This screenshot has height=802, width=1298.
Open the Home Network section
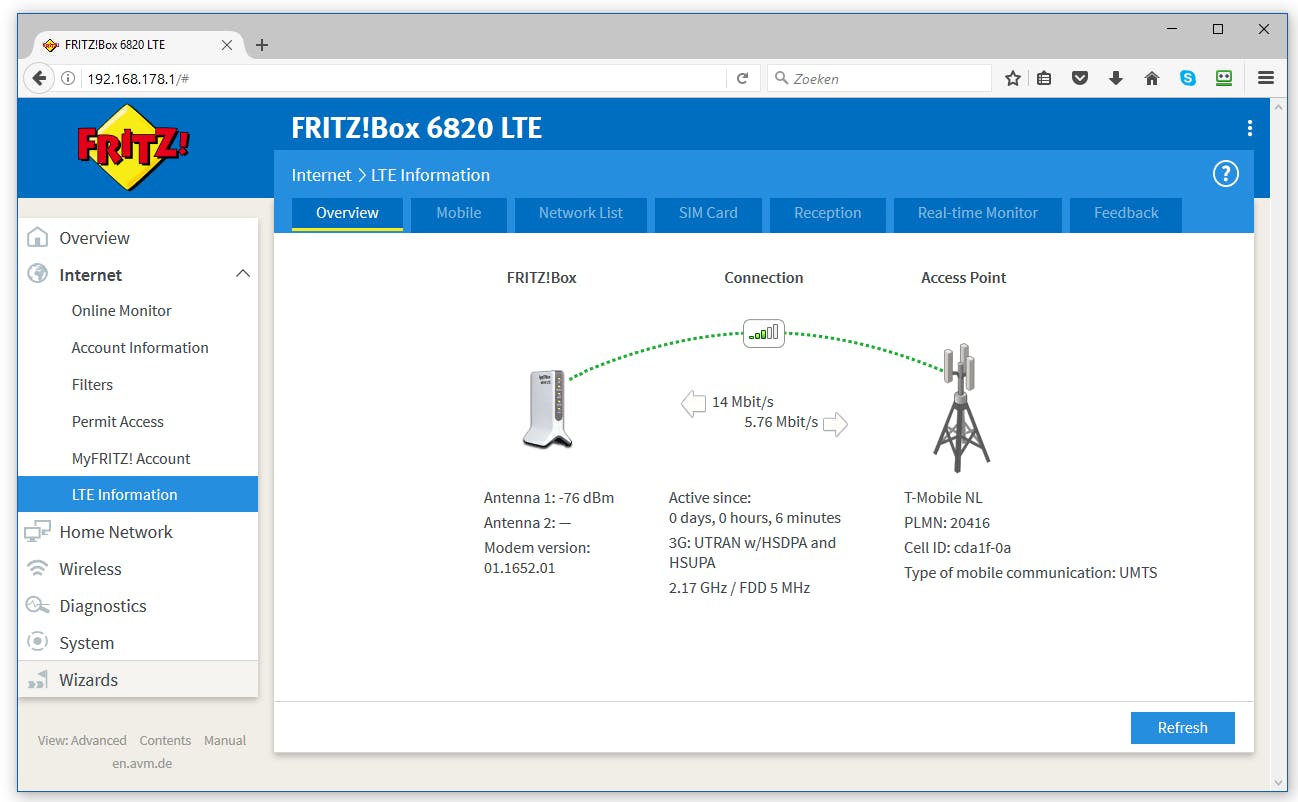[37, 531]
